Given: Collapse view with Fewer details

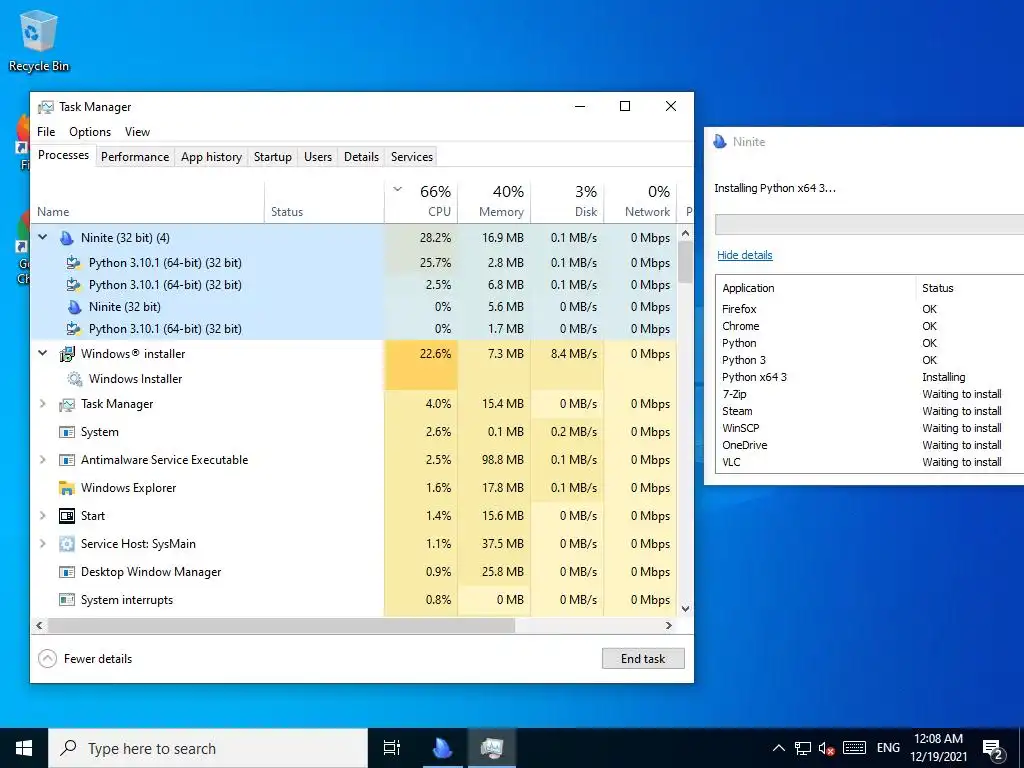Looking at the screenshot, I should [x=86, y=659].
